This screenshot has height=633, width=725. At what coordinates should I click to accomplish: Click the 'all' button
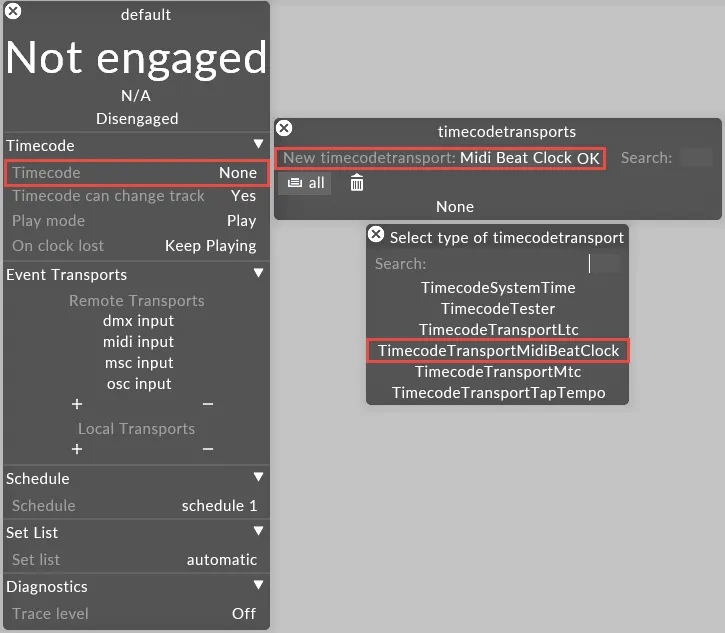305,183
